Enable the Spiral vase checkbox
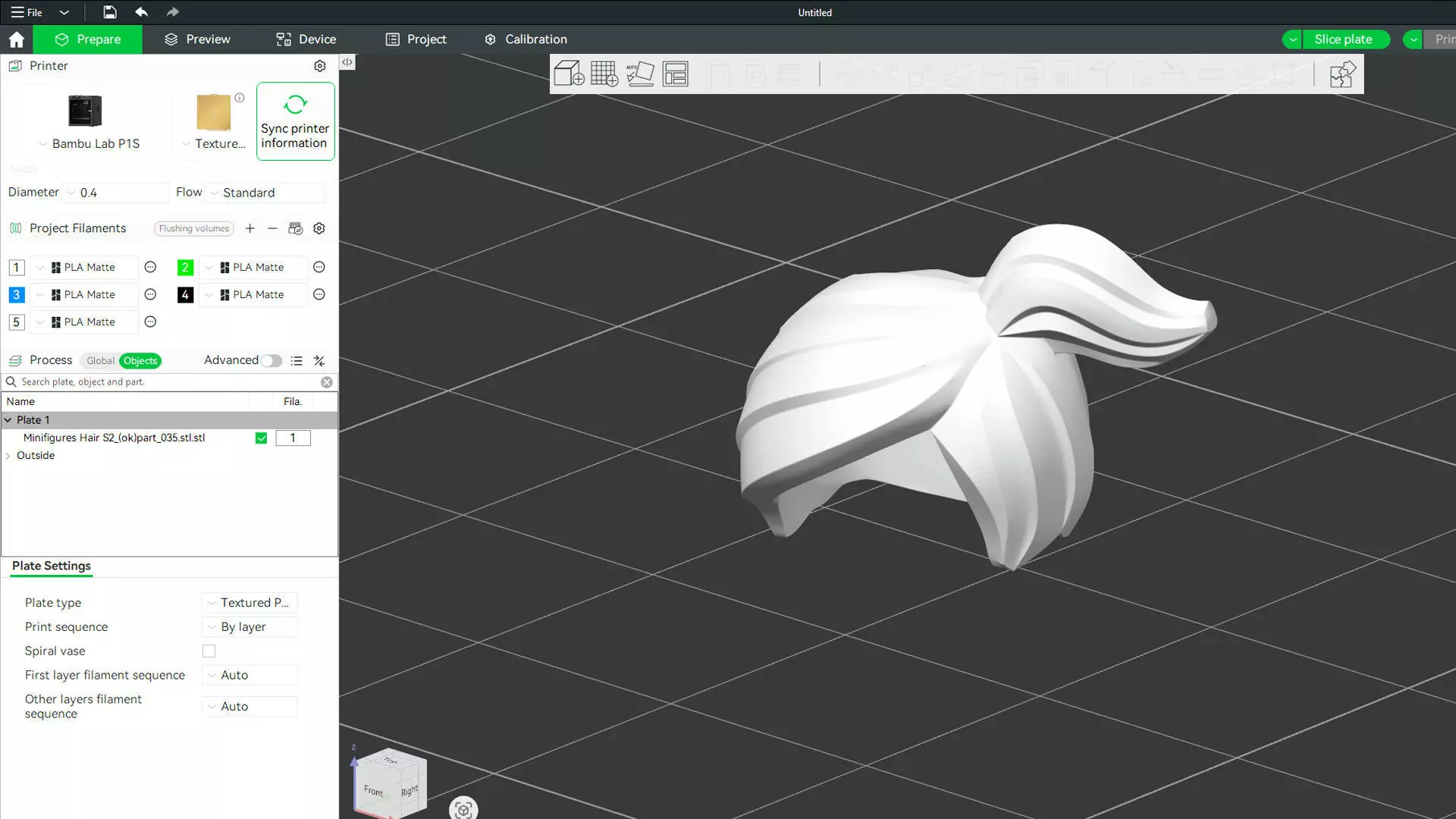Screen dimensions: 1456x819 coord(209,651)
